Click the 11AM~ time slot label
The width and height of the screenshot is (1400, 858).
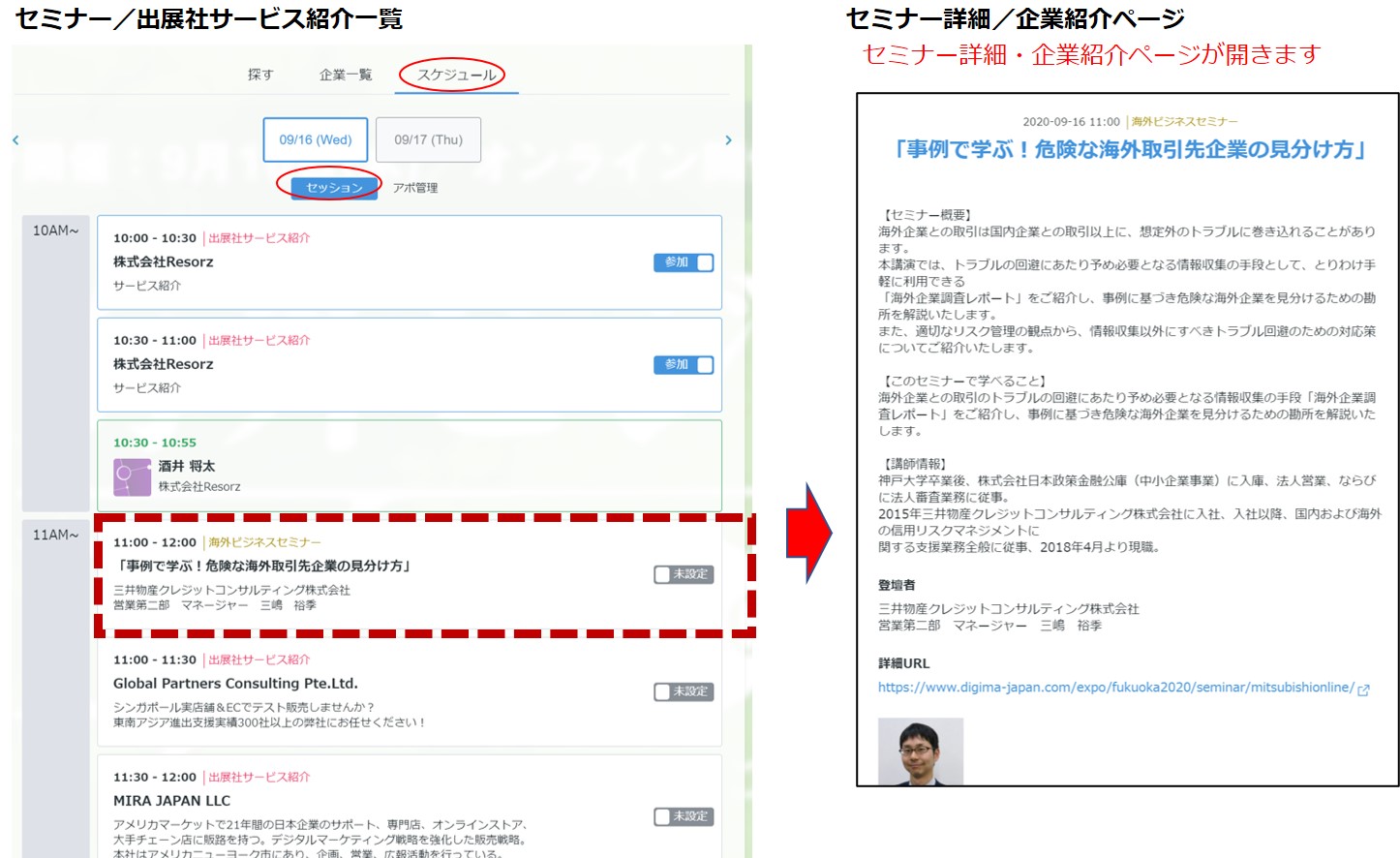click(56, 535)
